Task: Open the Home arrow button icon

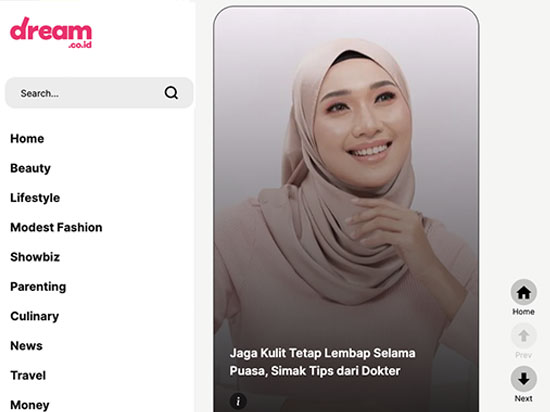Action: coord(523,292)
